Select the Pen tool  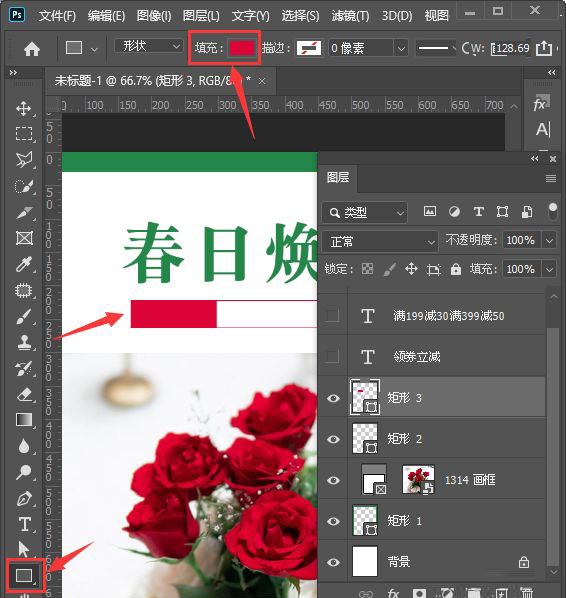24,498
